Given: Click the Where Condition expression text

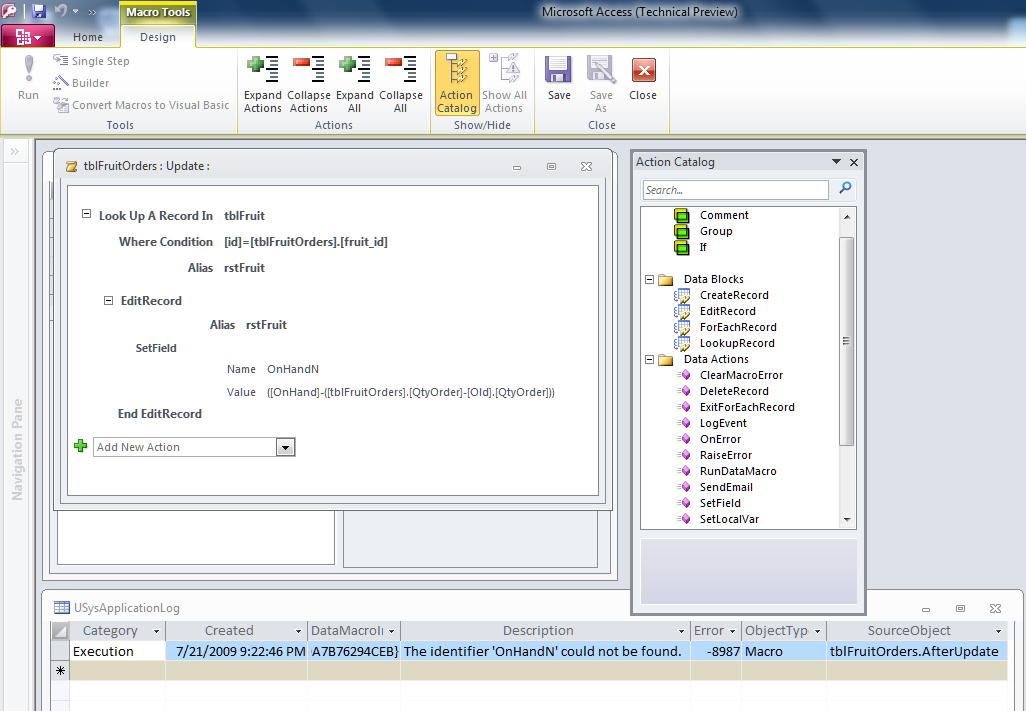Looking at the screenshot, I should pyautogui.click(x=306, y=242).
